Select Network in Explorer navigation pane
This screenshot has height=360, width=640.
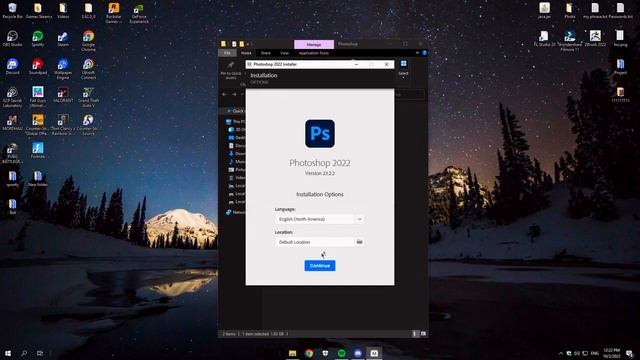pyautogui.click(x=236, y=212)
